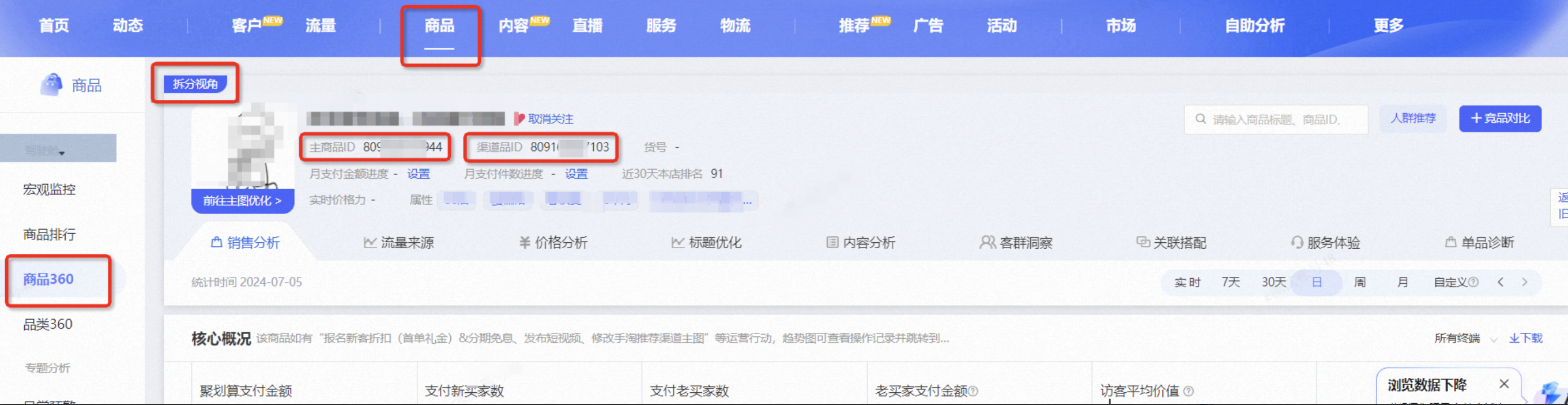Select the 实时 time range option
Image resolution: width=1568 pixels, height=405 pixels.
pos(1187,283)
